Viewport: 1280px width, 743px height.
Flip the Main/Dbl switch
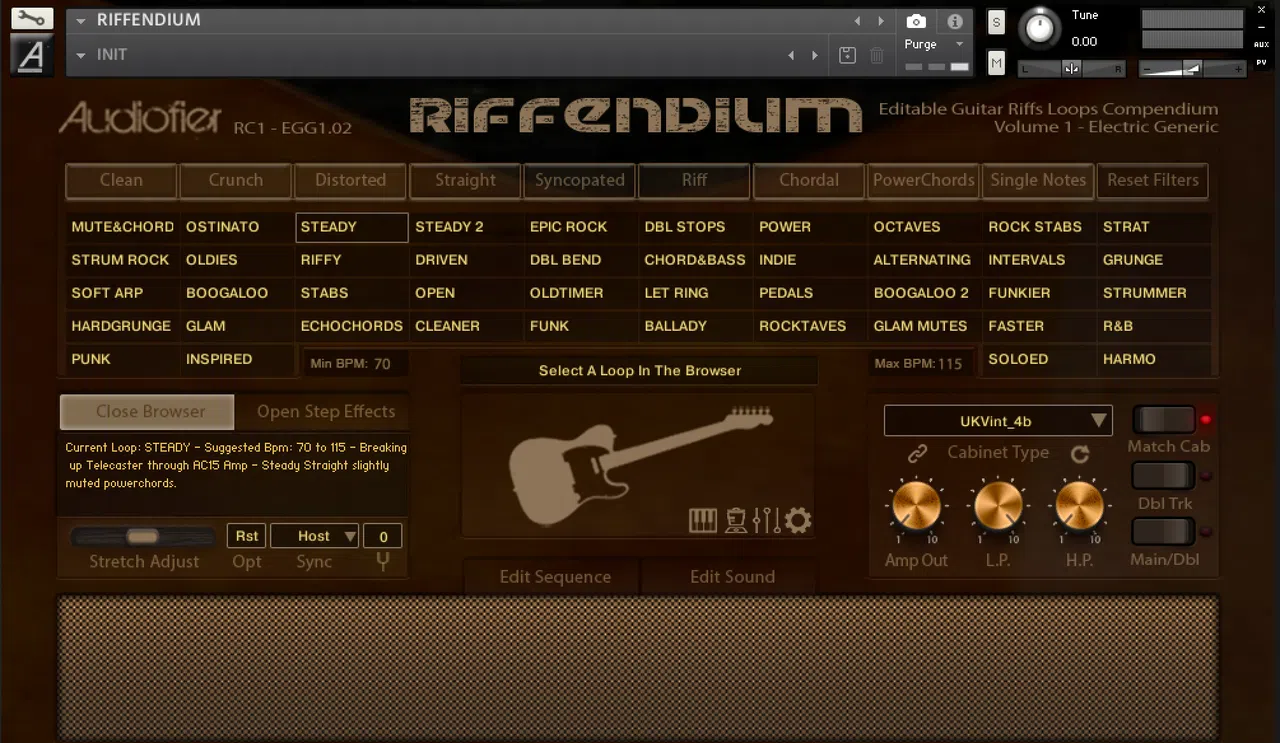point(1163,531)
